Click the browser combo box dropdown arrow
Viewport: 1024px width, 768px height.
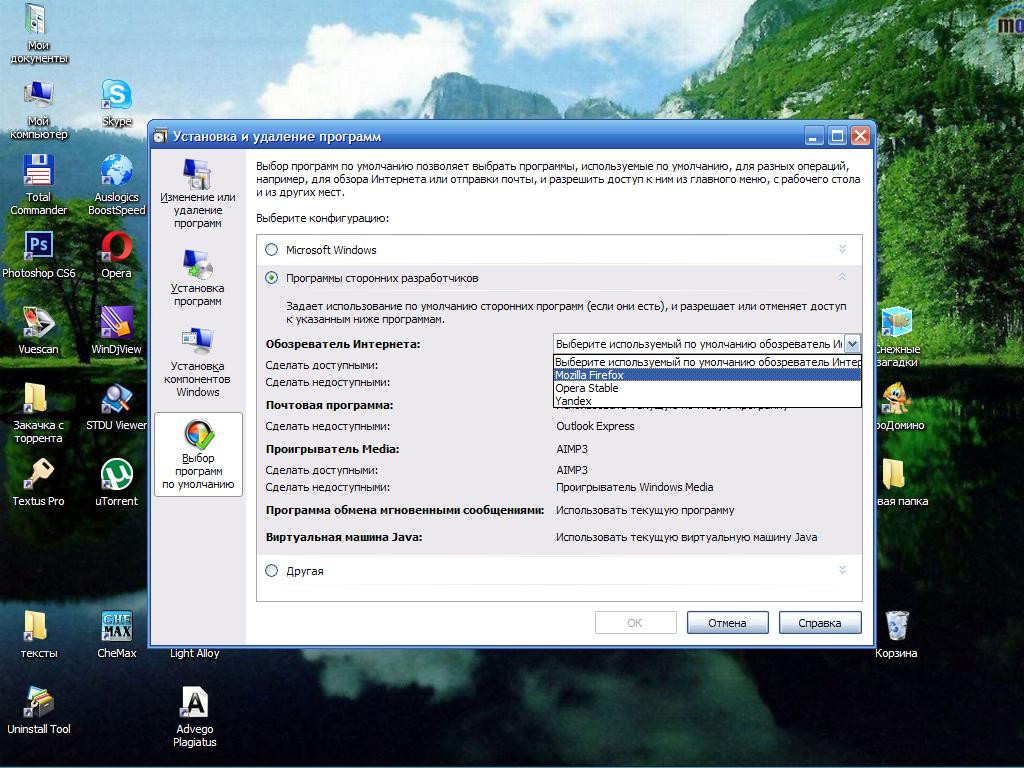(x=852, y=344)
